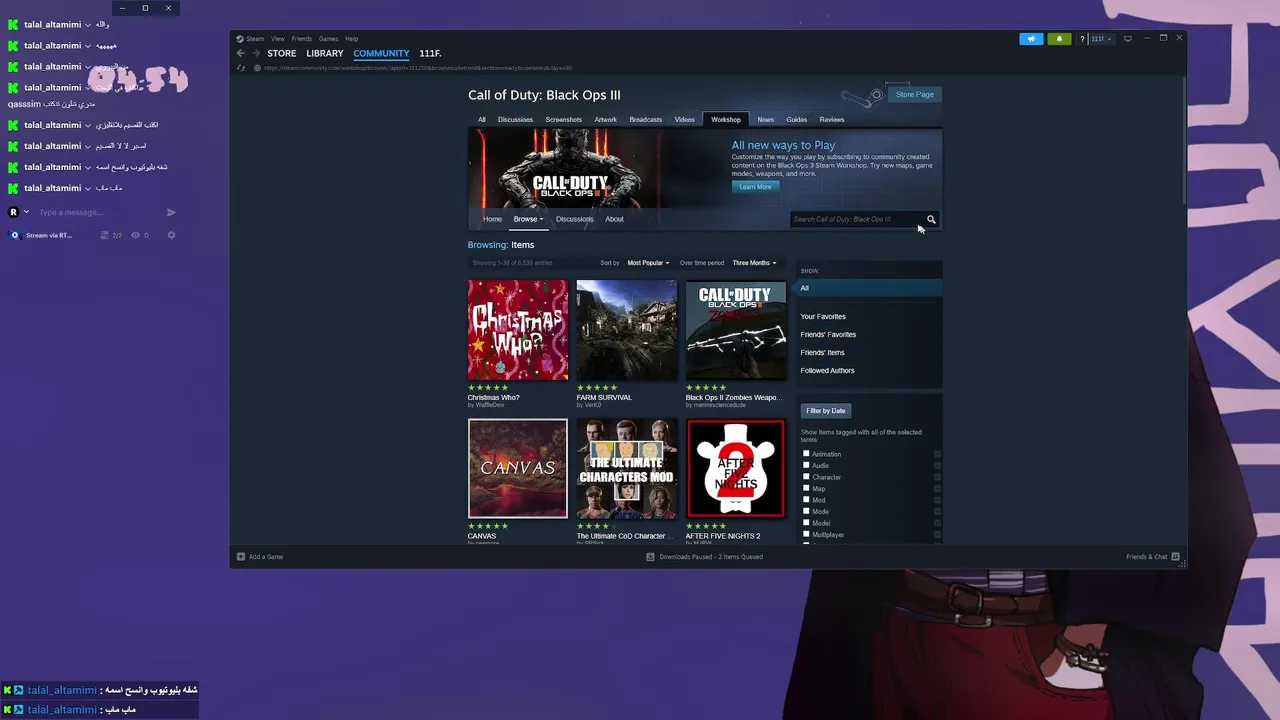Viewport: 1280px width, 720px height.
Task: Check the Mod tag checkbox
Action: pyautogui.click(x=806, y=500)
